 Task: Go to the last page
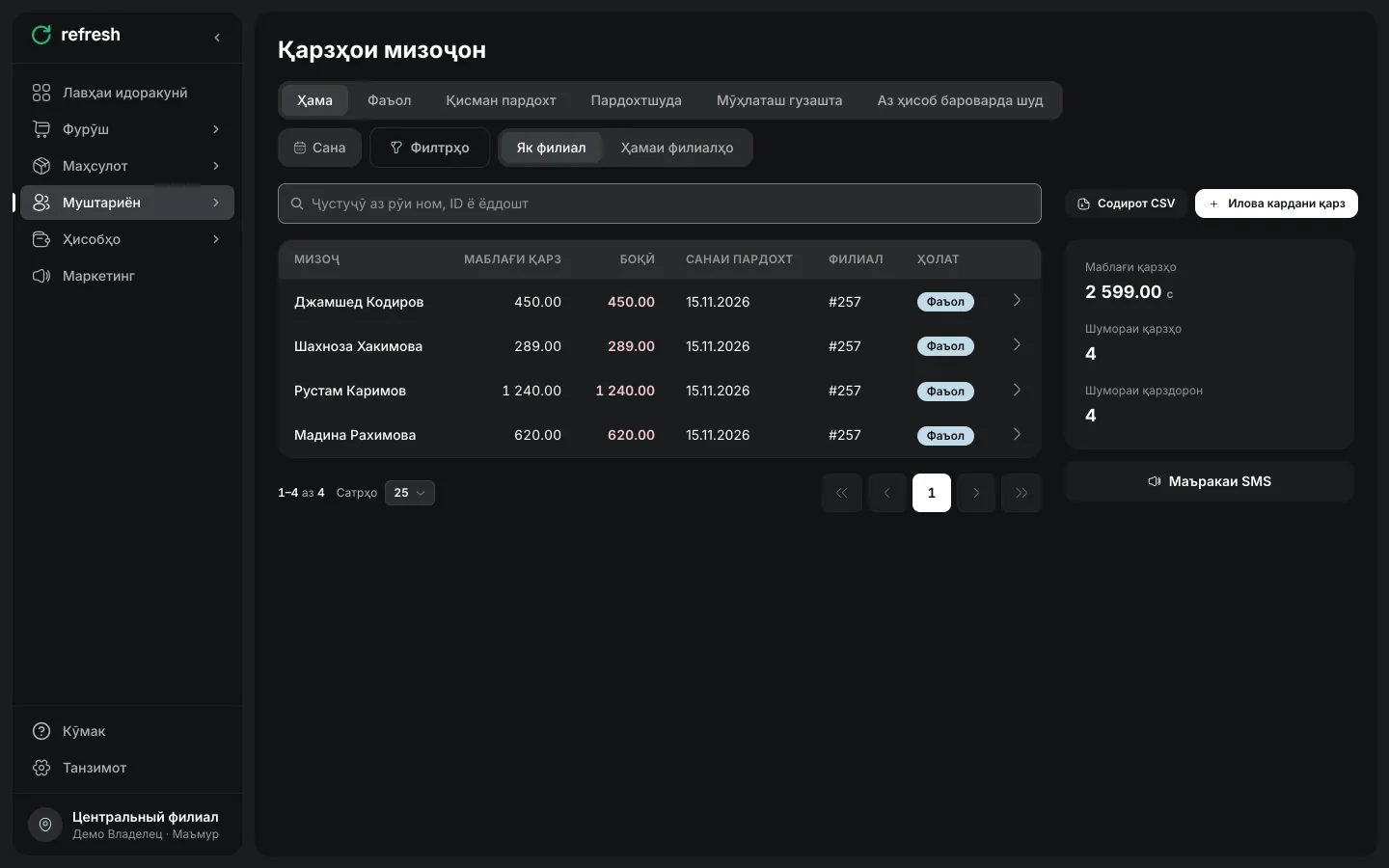pyautogui.click(x=1021, y=493)
